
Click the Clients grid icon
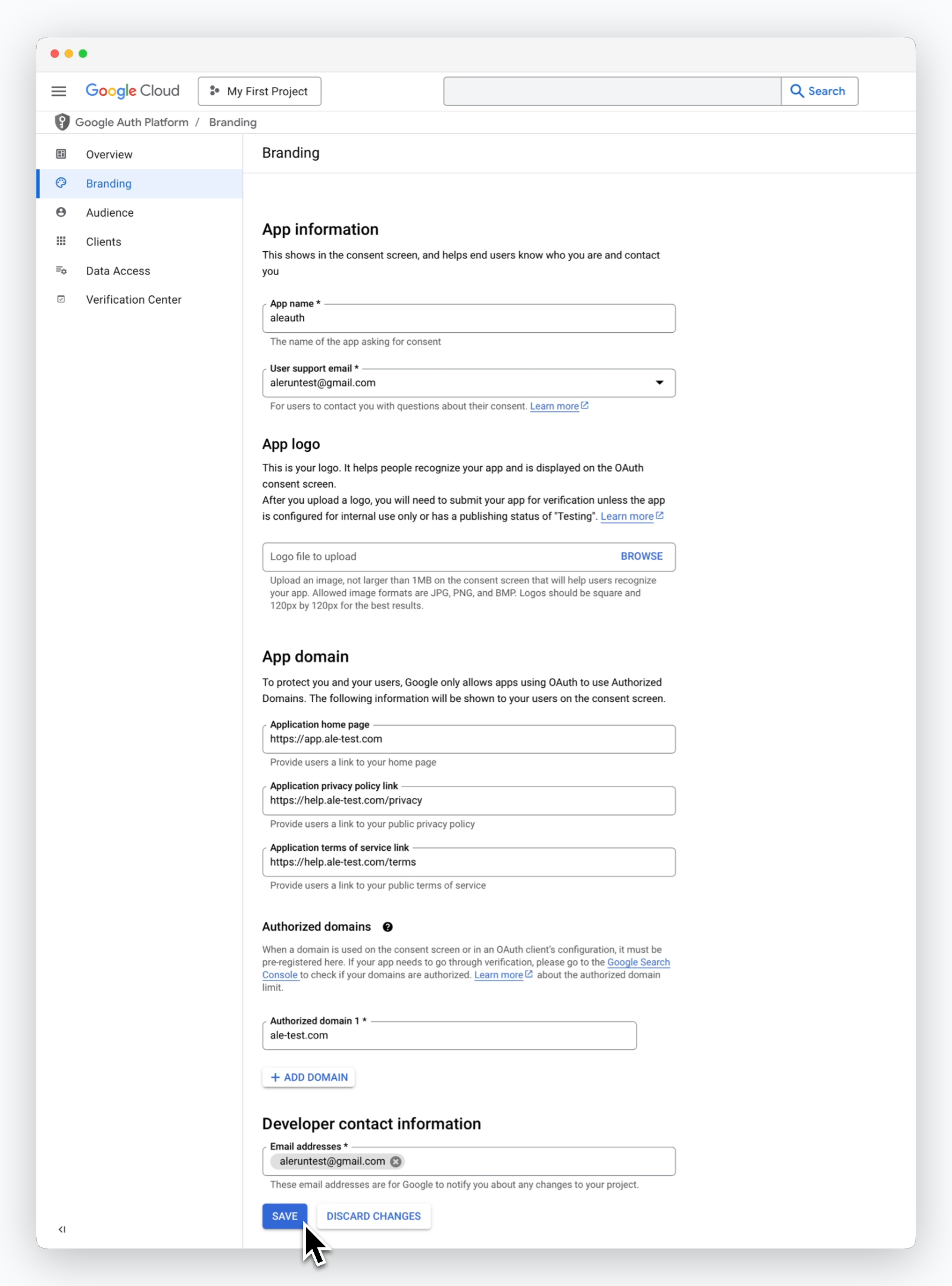[61, 241]
